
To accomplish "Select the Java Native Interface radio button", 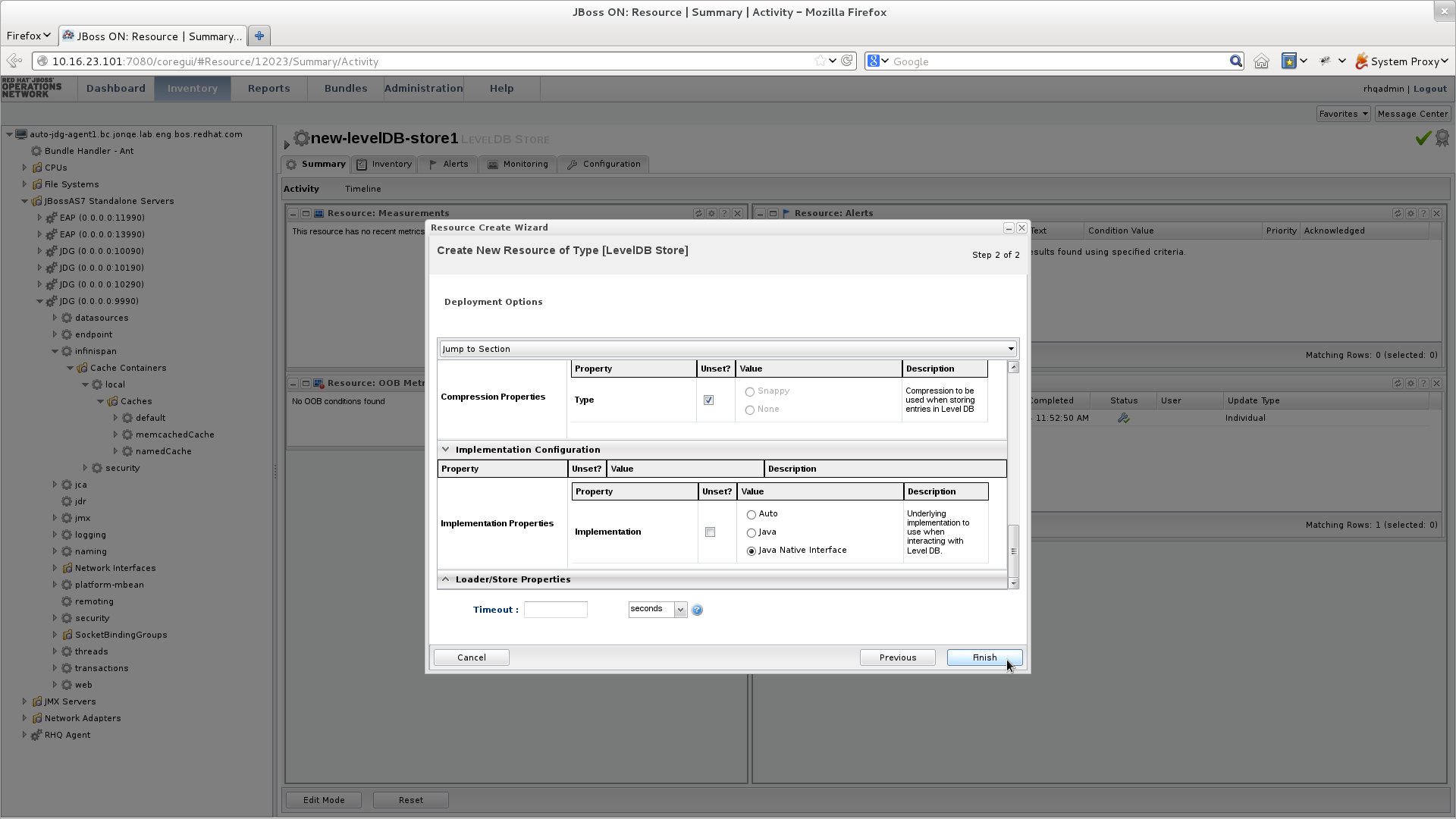I will click(751, 550).
